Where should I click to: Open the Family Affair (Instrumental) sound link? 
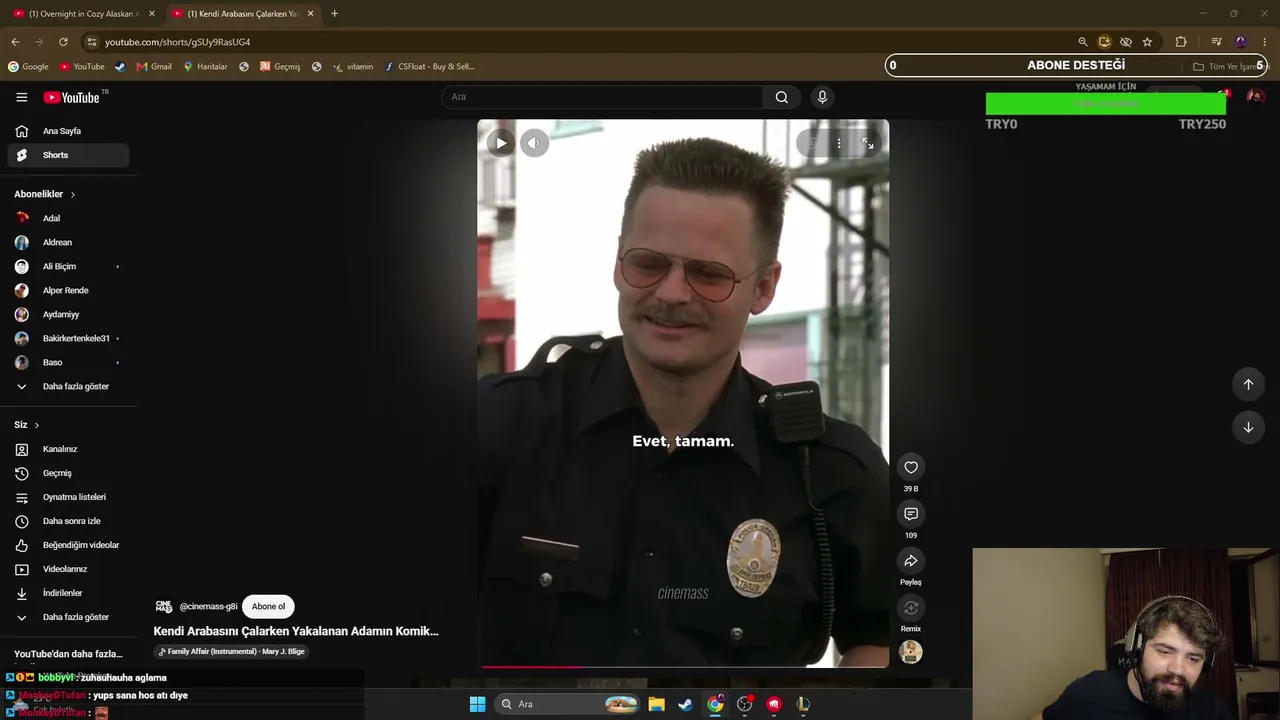[x=231, y=651]
